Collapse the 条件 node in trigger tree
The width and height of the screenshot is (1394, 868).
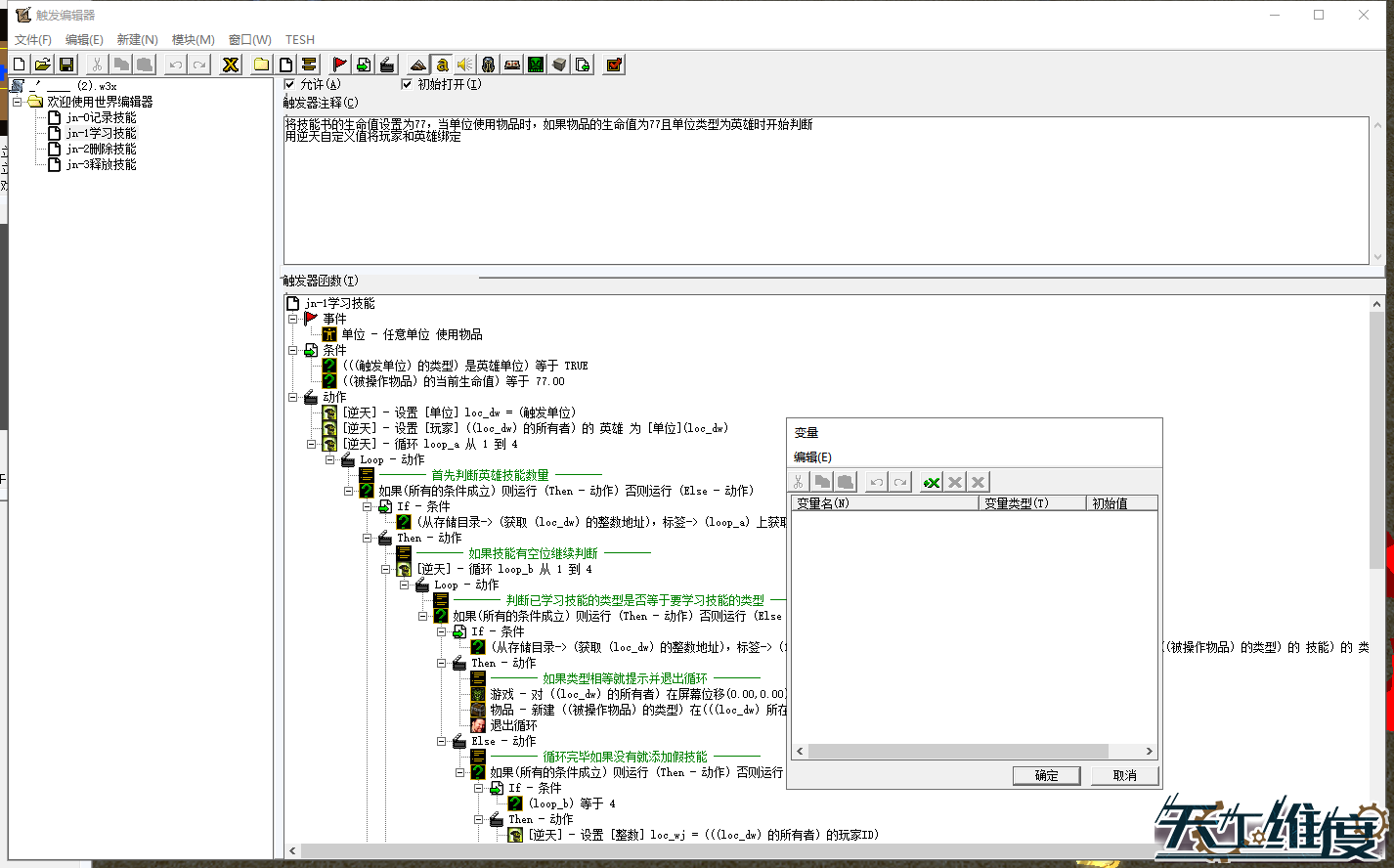293,350
